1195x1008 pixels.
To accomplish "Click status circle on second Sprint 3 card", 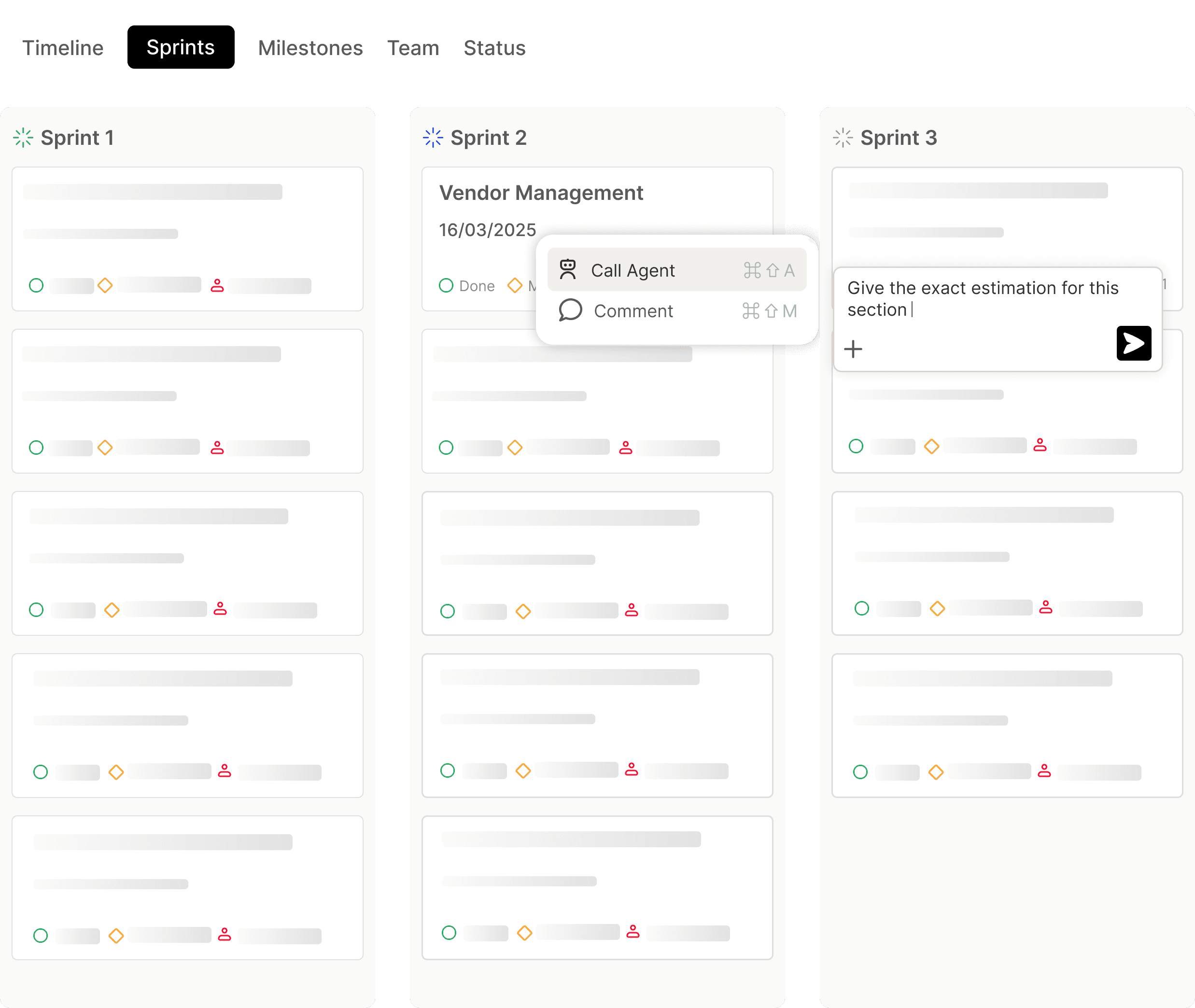I will click(x=856, y=446).
